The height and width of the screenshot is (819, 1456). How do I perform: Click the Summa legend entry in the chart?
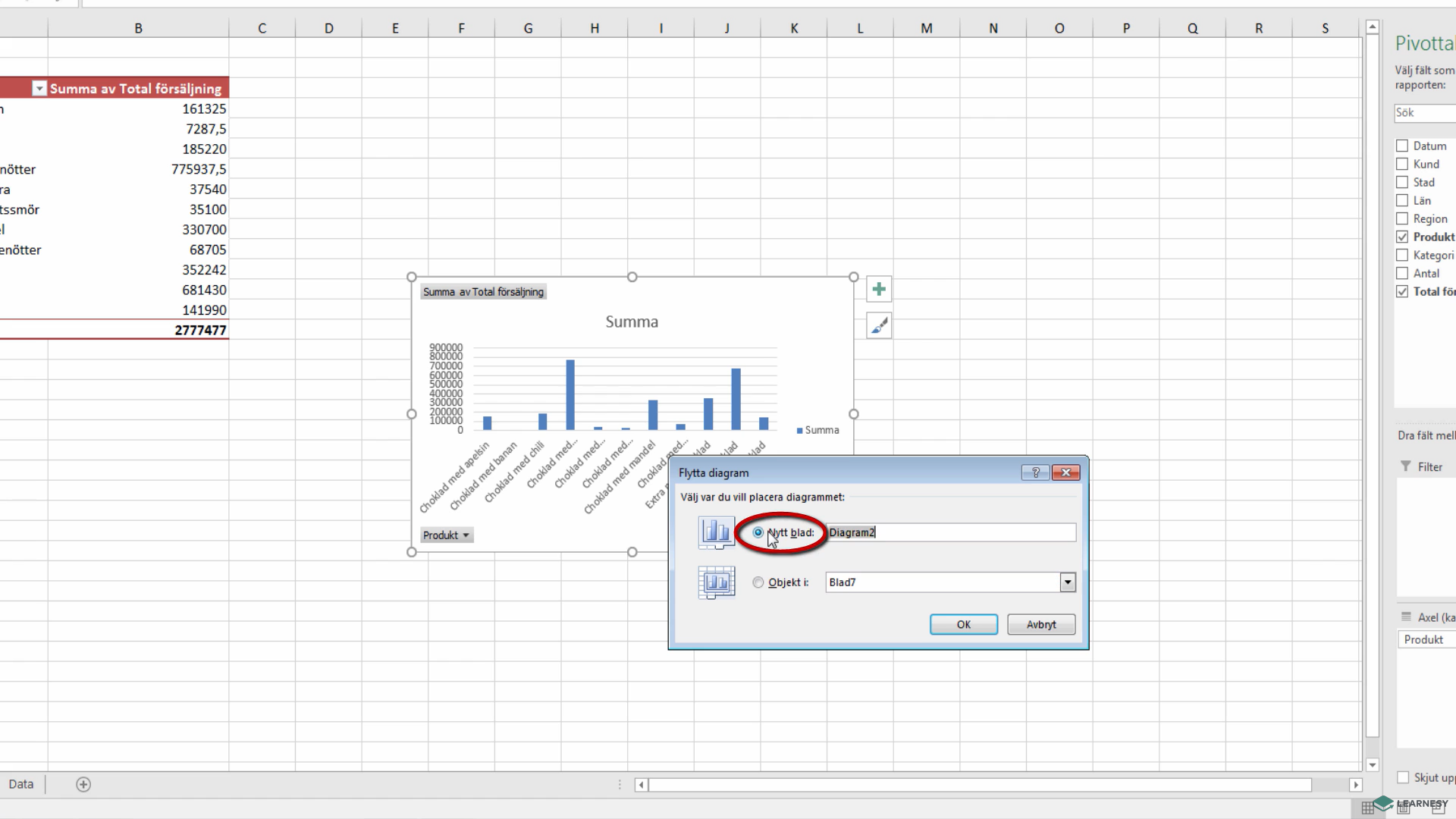pyautogui.click(x=817, y=430)
